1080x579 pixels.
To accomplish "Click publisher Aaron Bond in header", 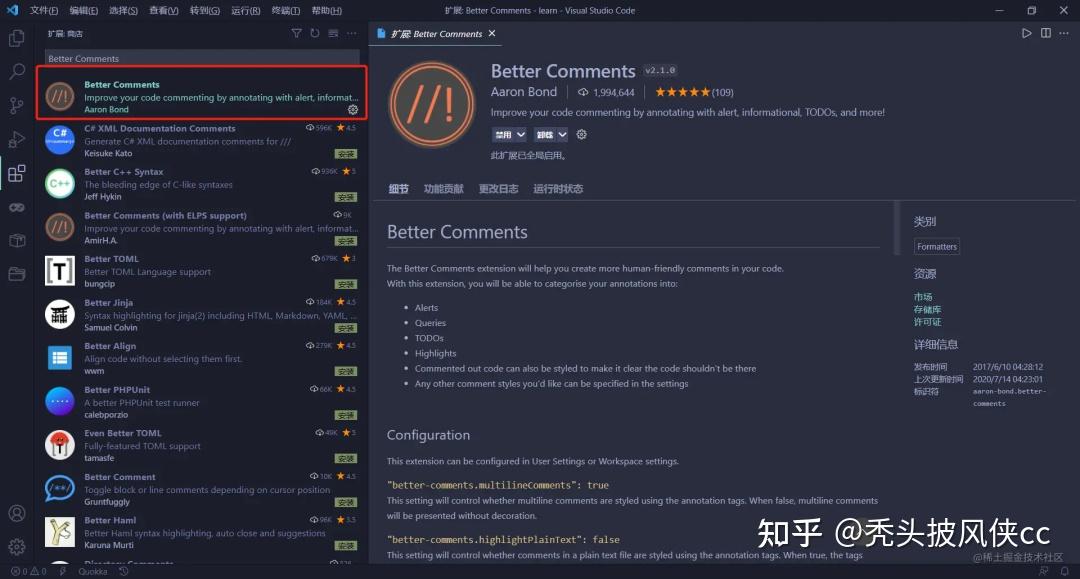I will pyautogui.click(x=523, y=92).
